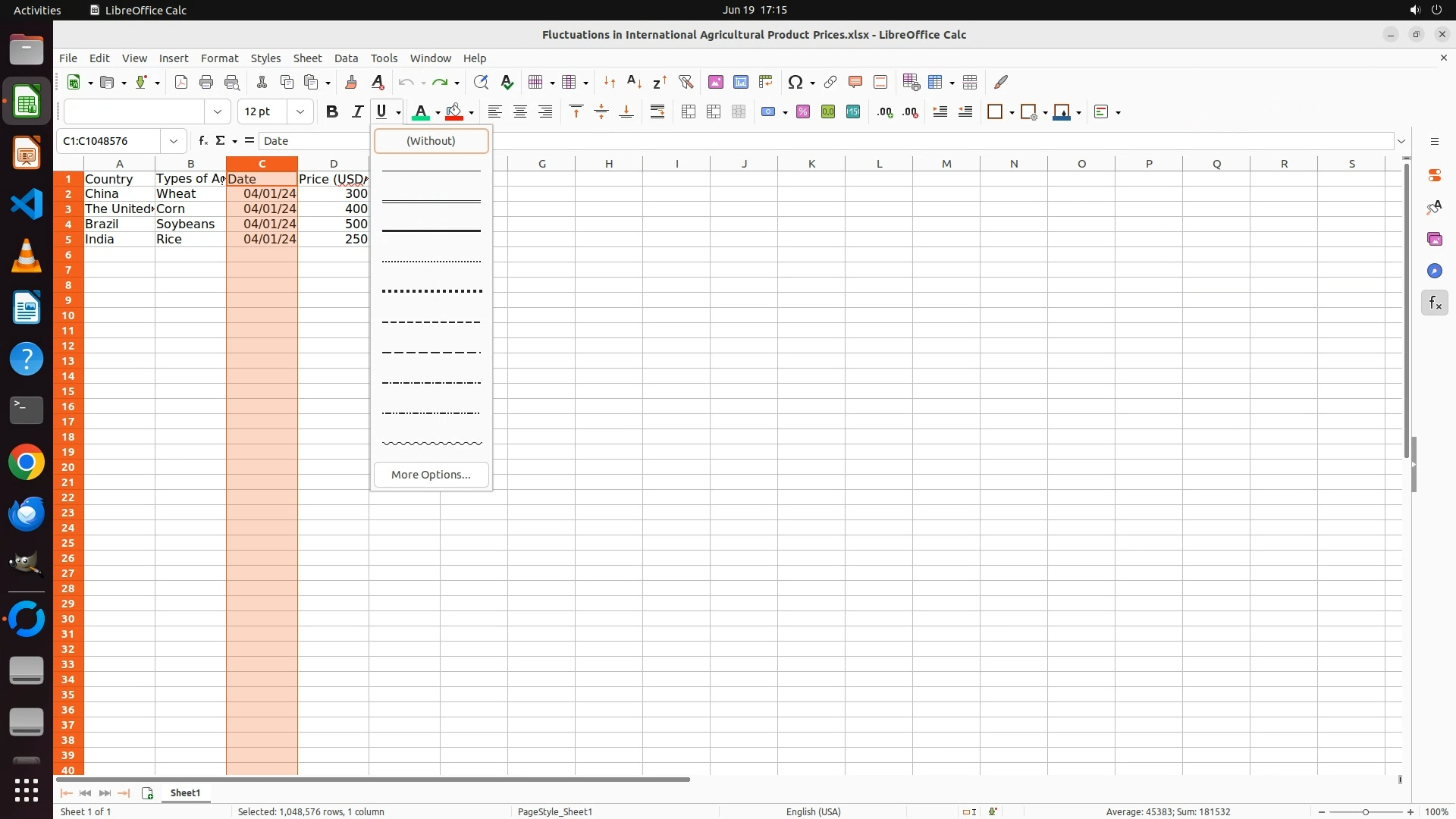Screen dimensions: 1456x819
Task: Click the Insert Chart icon
Action: [x=741, y=82]
